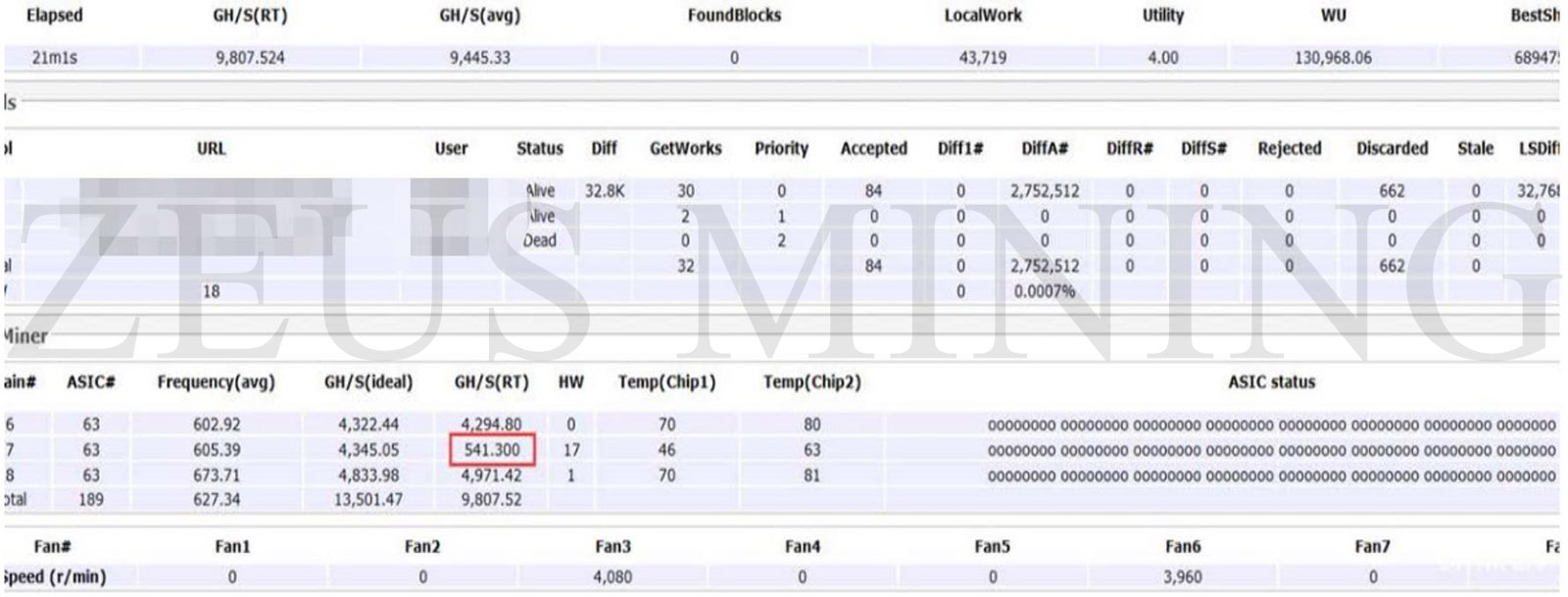This screenshot has height=597, width=1568.
Task: Select the Fan3 speed value 4,080
Action: pos(612,577)
